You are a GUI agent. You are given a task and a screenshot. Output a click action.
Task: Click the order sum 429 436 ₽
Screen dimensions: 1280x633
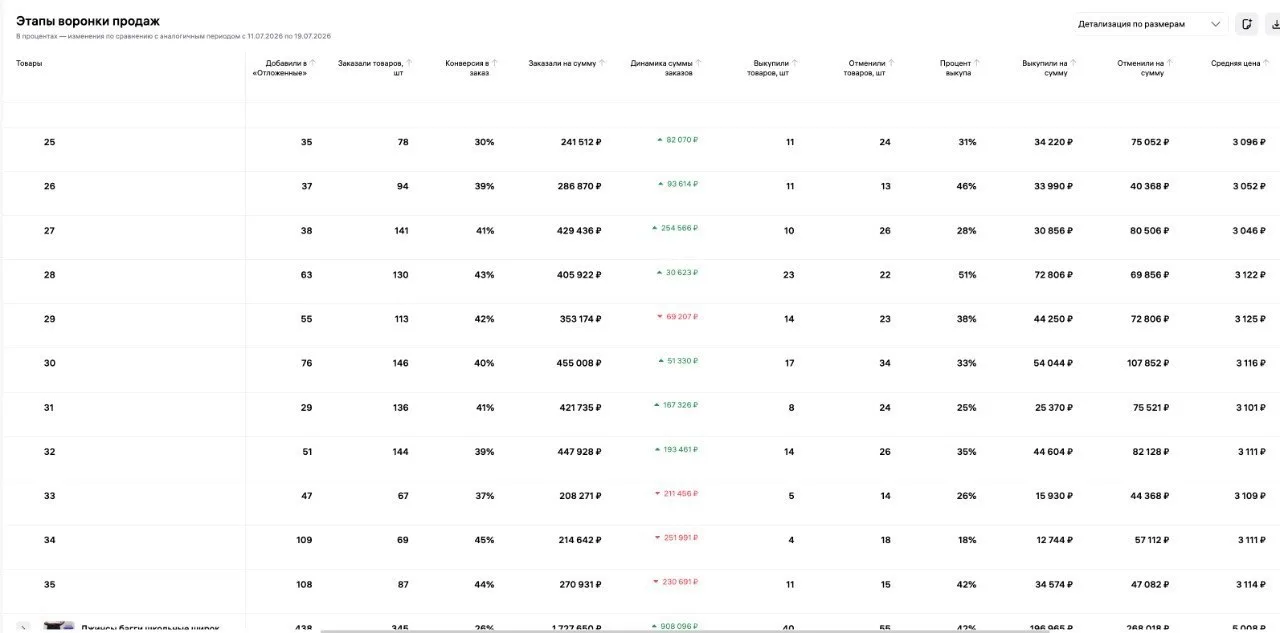pos(580,231)
